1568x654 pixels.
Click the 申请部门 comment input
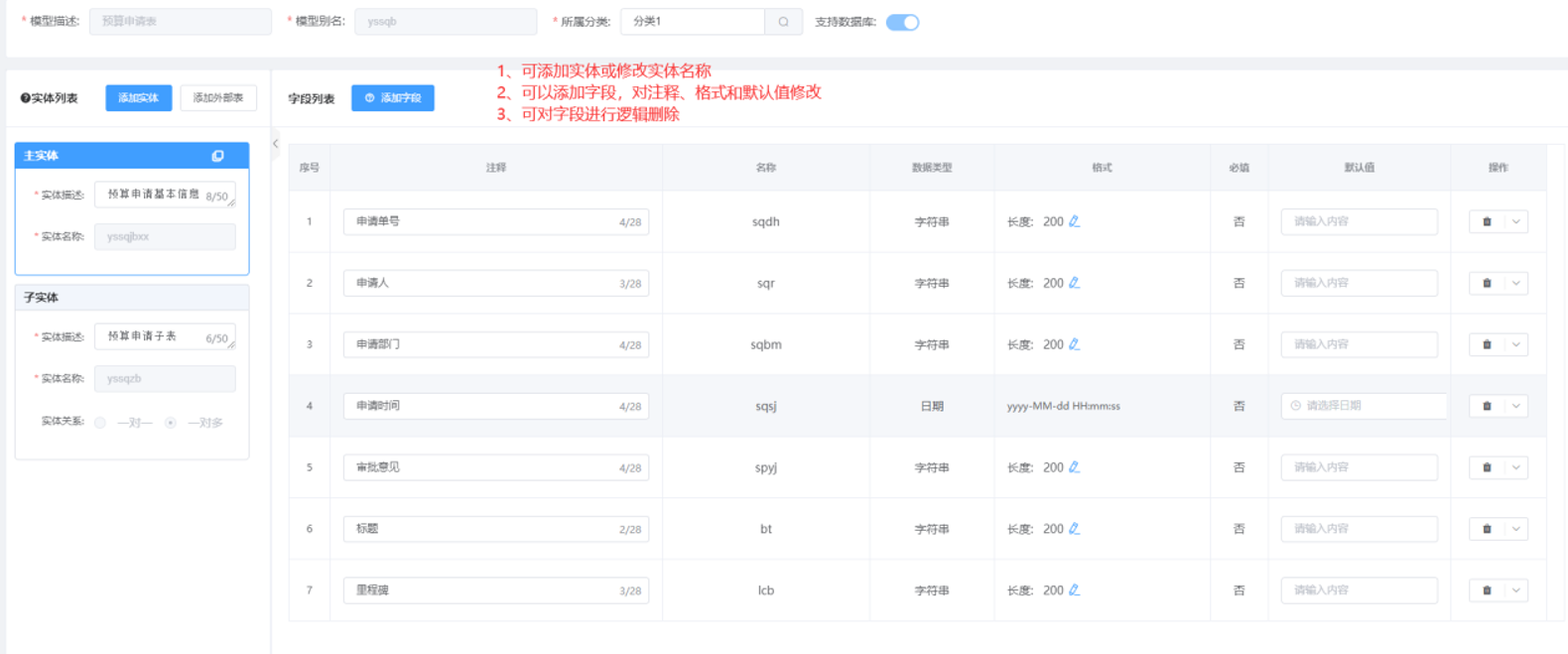496,344
